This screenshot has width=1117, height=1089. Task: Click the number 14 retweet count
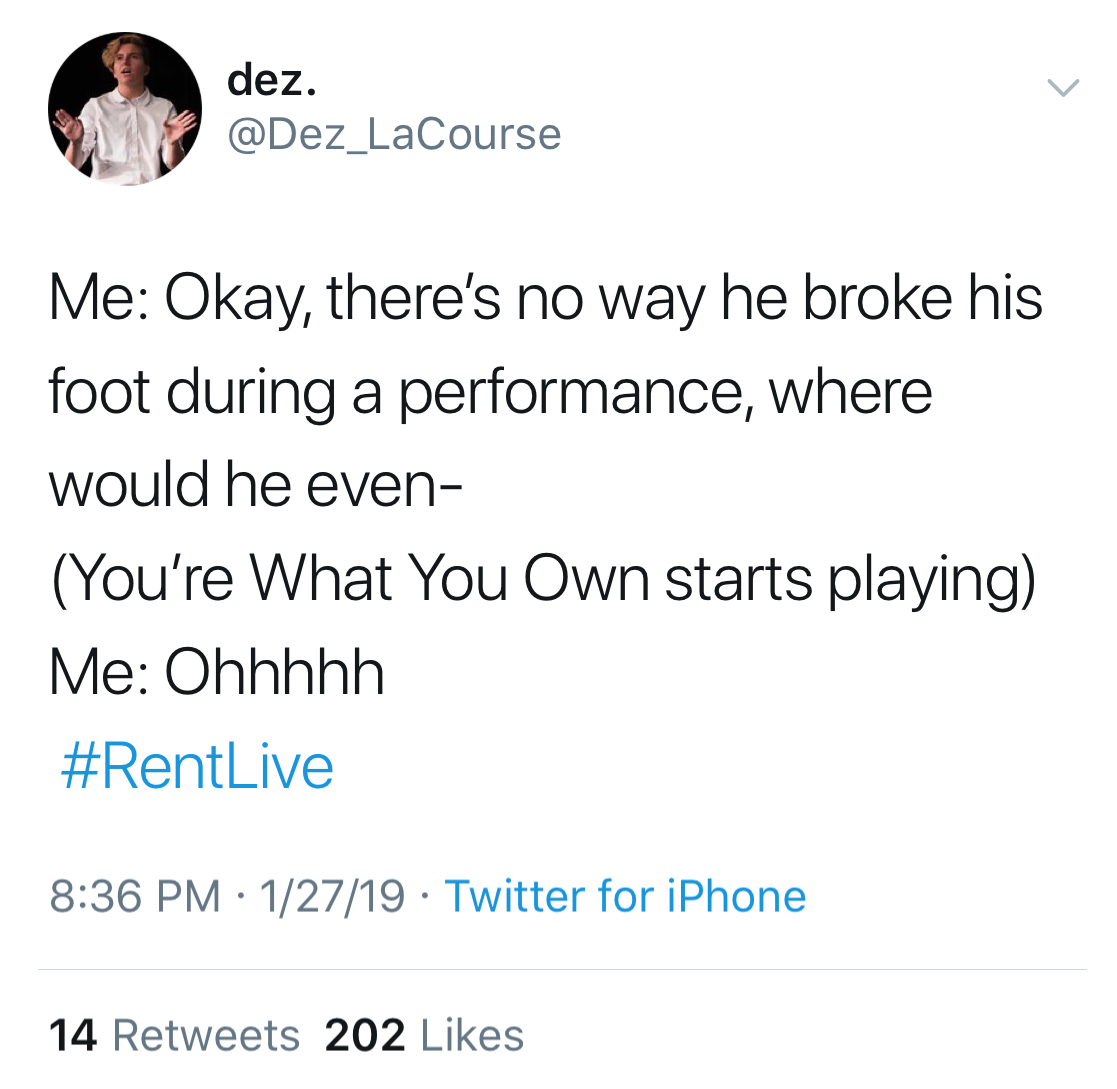pos(72,1035)
